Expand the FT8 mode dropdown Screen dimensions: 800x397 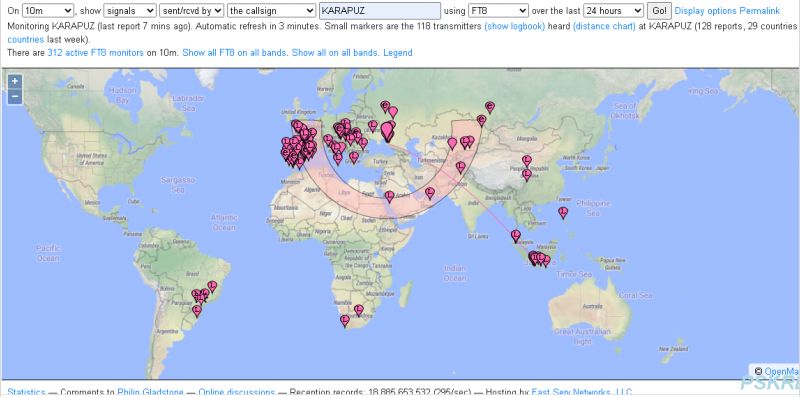(x=498, y=10)
